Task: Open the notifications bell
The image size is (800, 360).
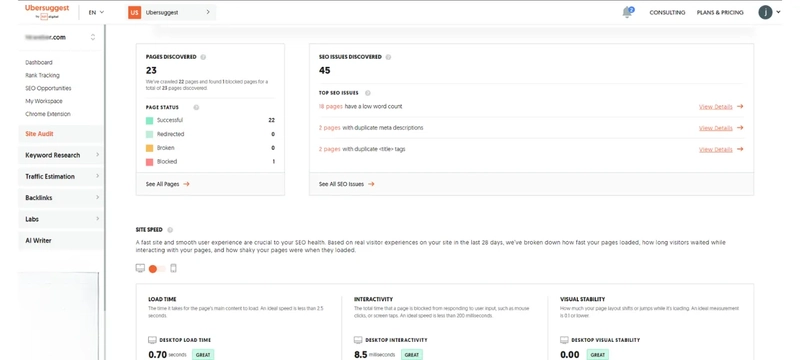Action: click(x=628, y=12)
